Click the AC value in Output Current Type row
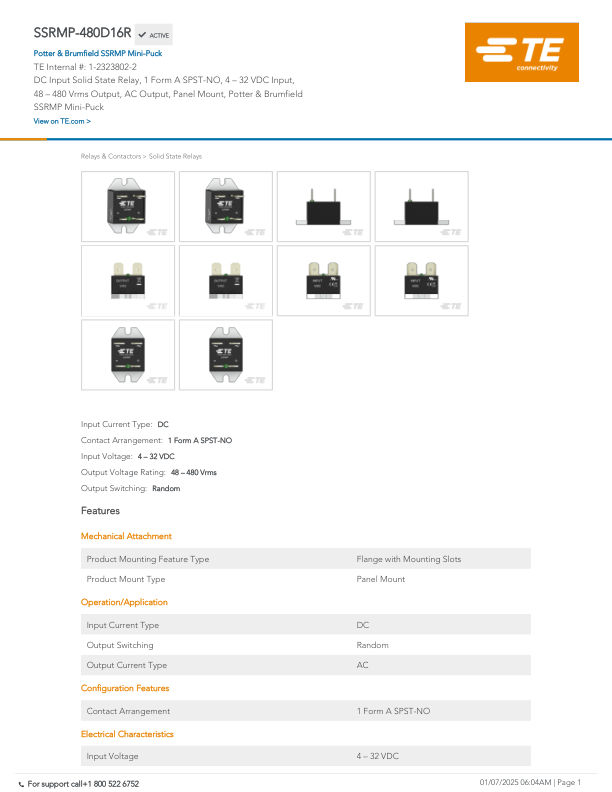This screenshot has width=612, height=792. [363, 665]
